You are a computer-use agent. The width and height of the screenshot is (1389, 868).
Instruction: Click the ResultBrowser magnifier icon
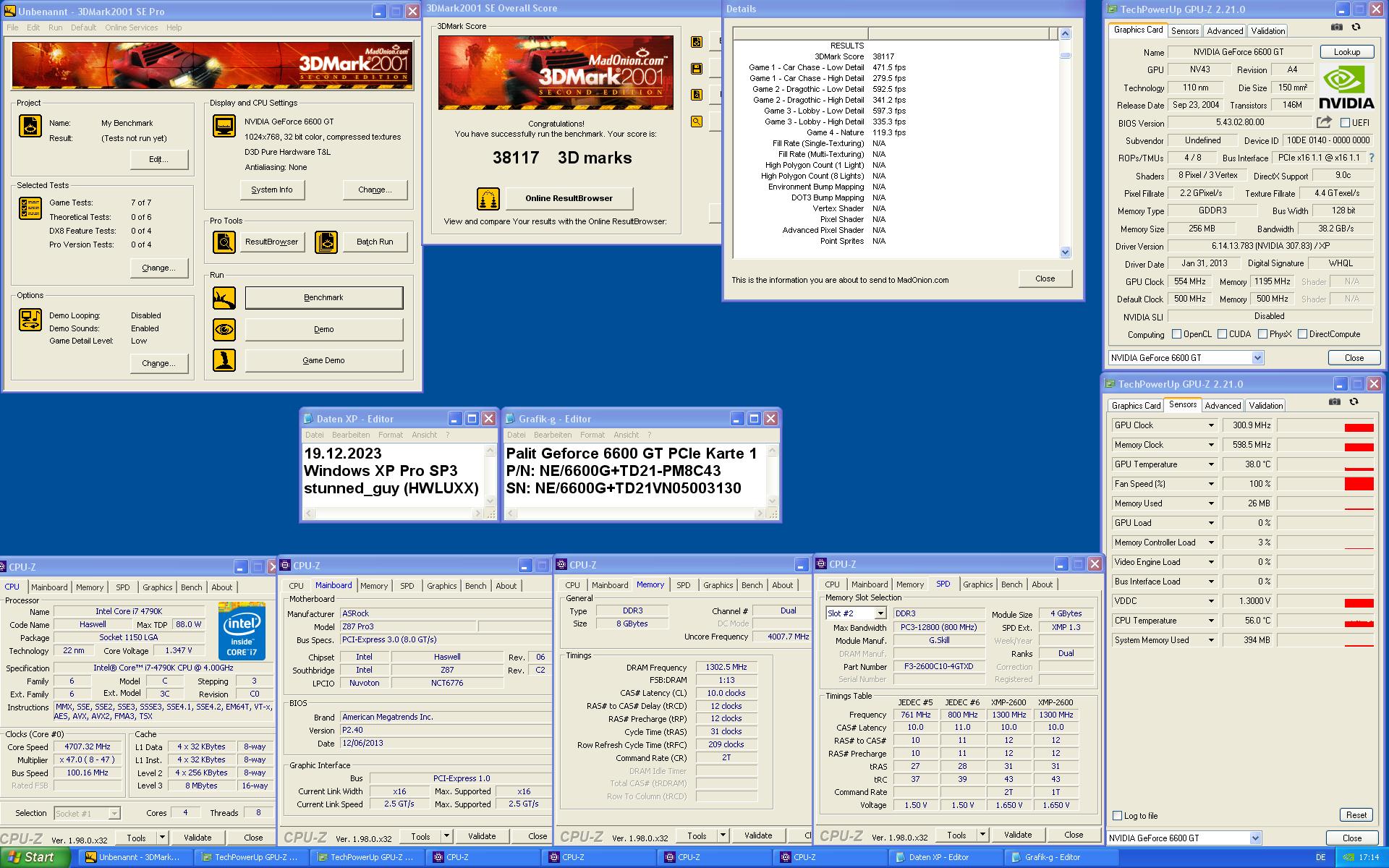(x=224, y=242)
